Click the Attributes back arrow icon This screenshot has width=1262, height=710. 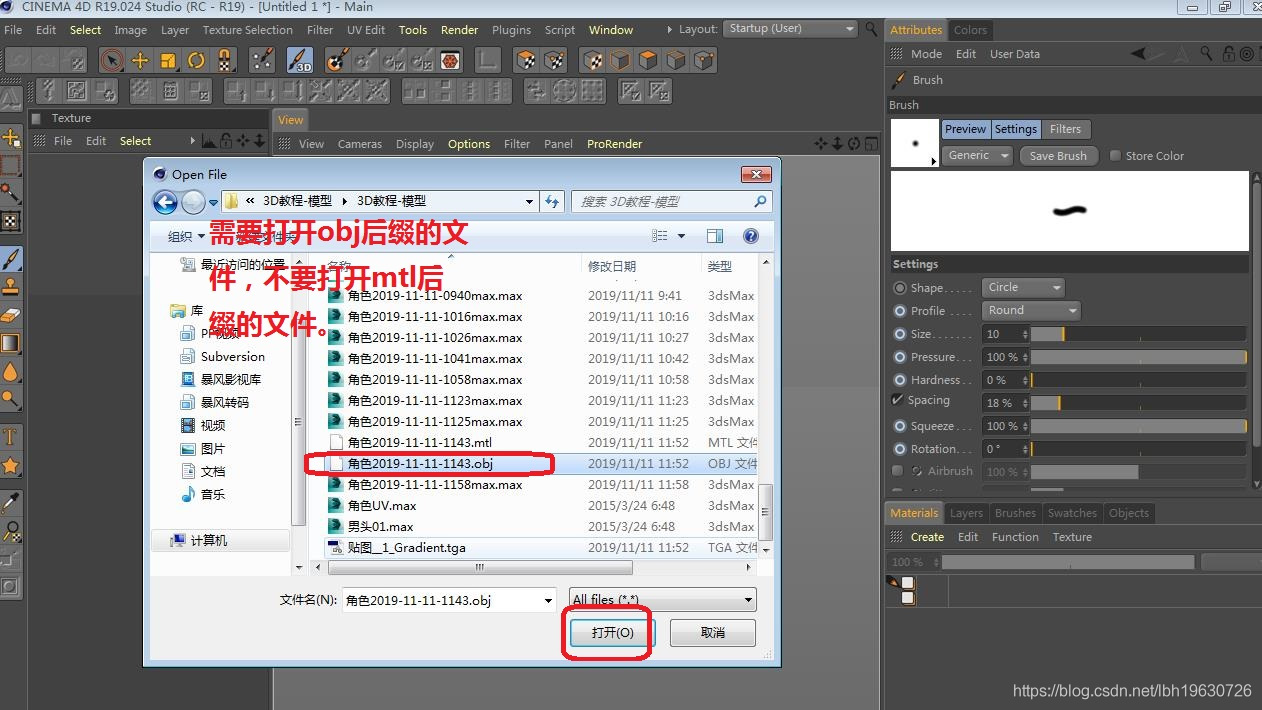(x=1139, y=54)
